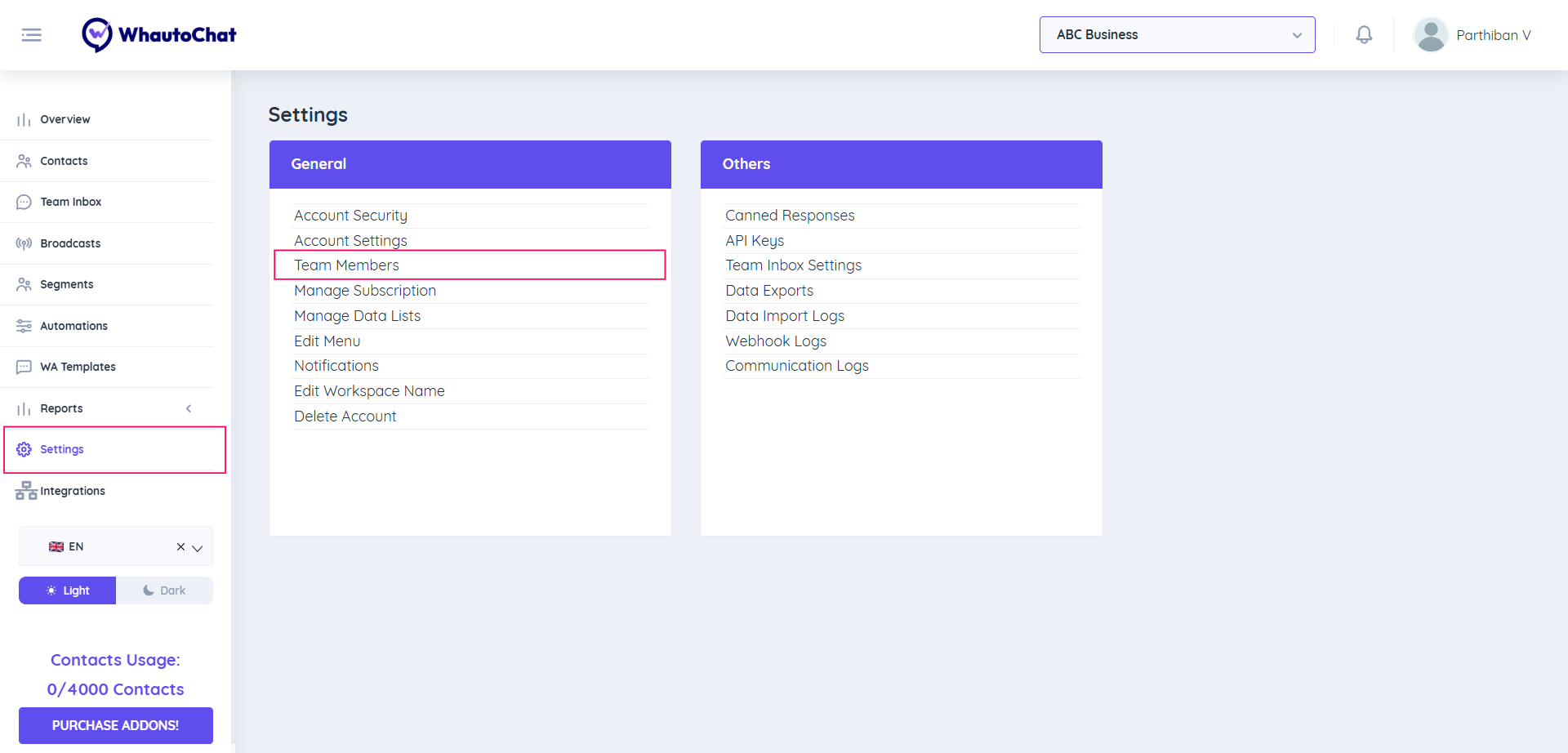Image resolution: width=1568 pixels, height=753 pixels.
Task: Open Team Members settings link
Action: click(346, 265)
